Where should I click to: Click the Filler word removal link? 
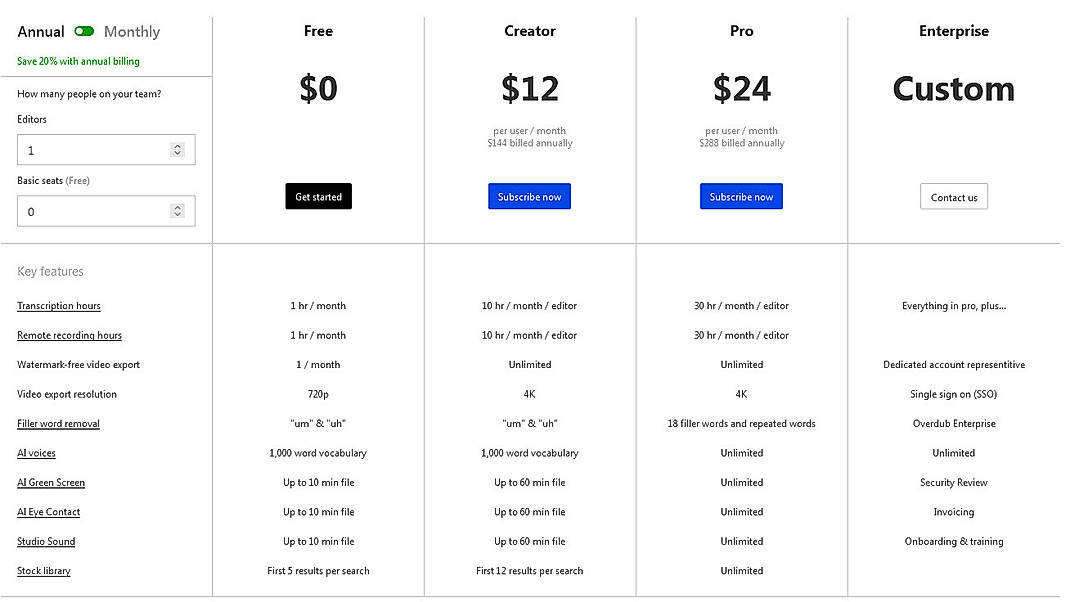click(x=58, y=423)
